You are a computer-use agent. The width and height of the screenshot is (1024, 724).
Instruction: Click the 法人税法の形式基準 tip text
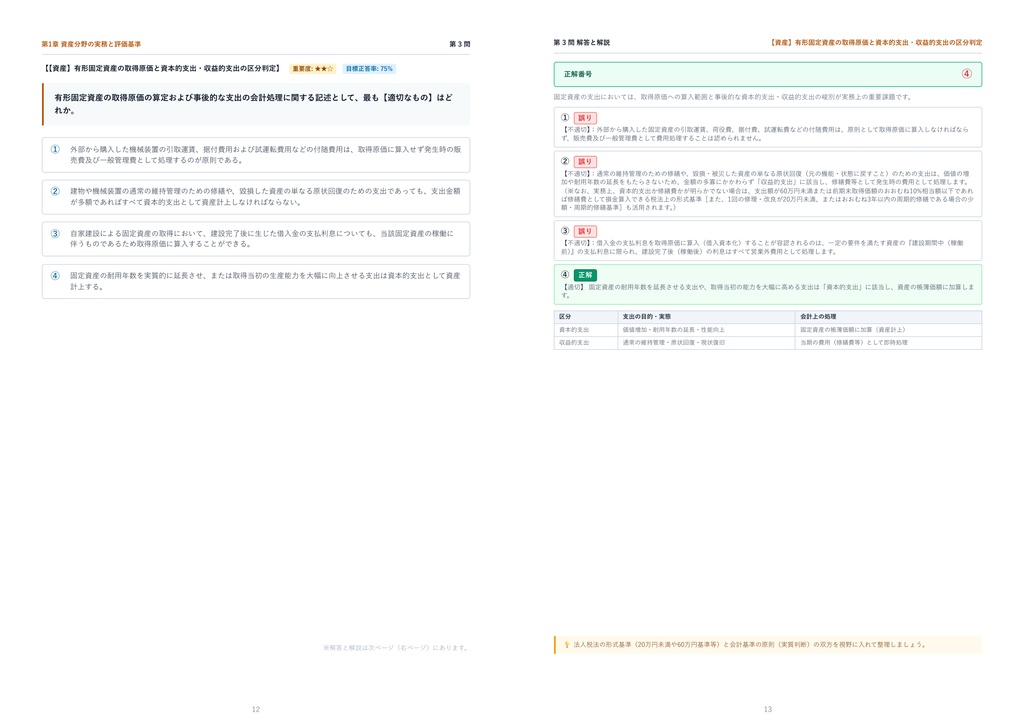[x=750, y=644]
